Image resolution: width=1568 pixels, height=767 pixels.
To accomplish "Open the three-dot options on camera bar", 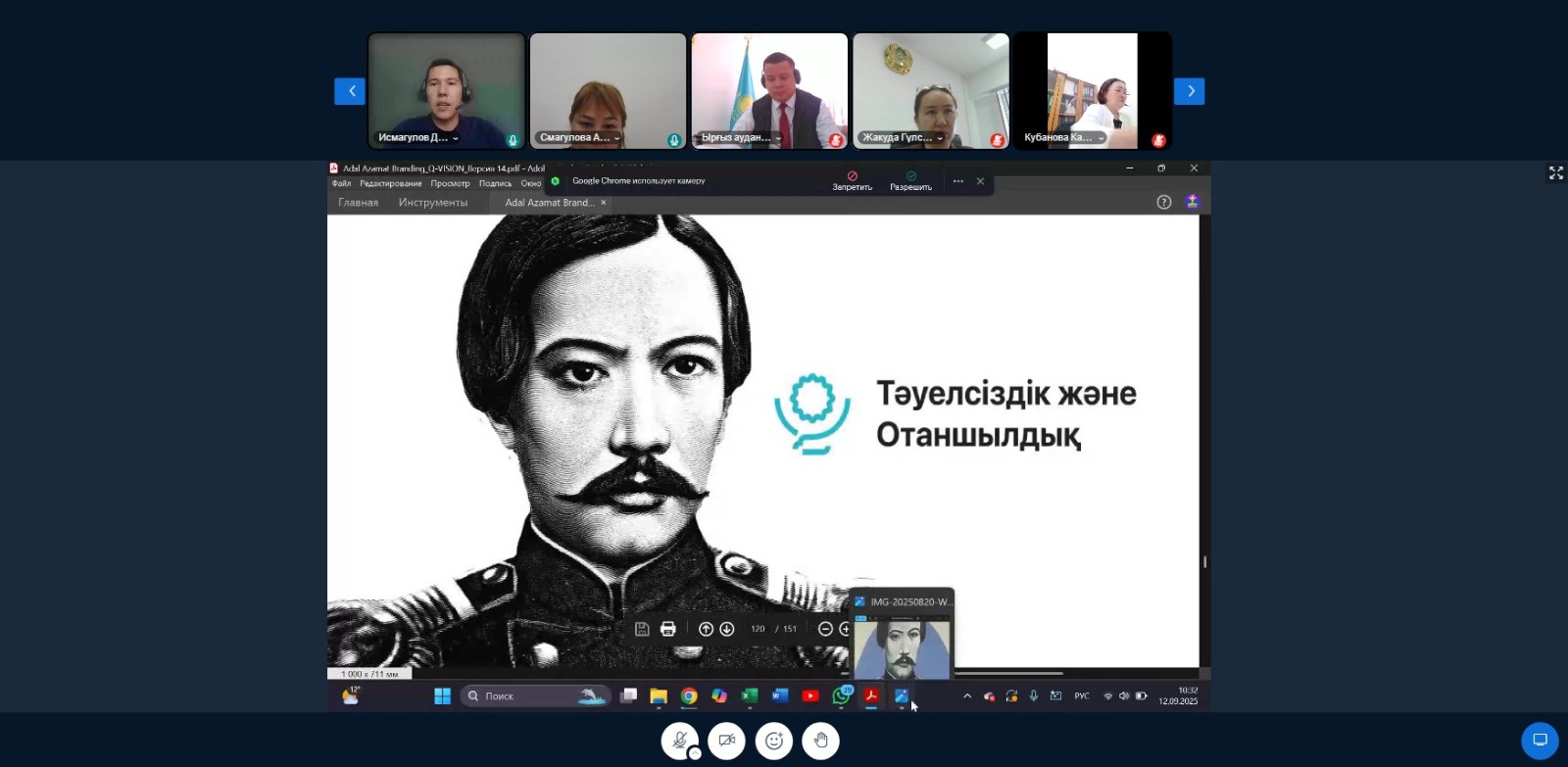I will click(x=957, y=181).
